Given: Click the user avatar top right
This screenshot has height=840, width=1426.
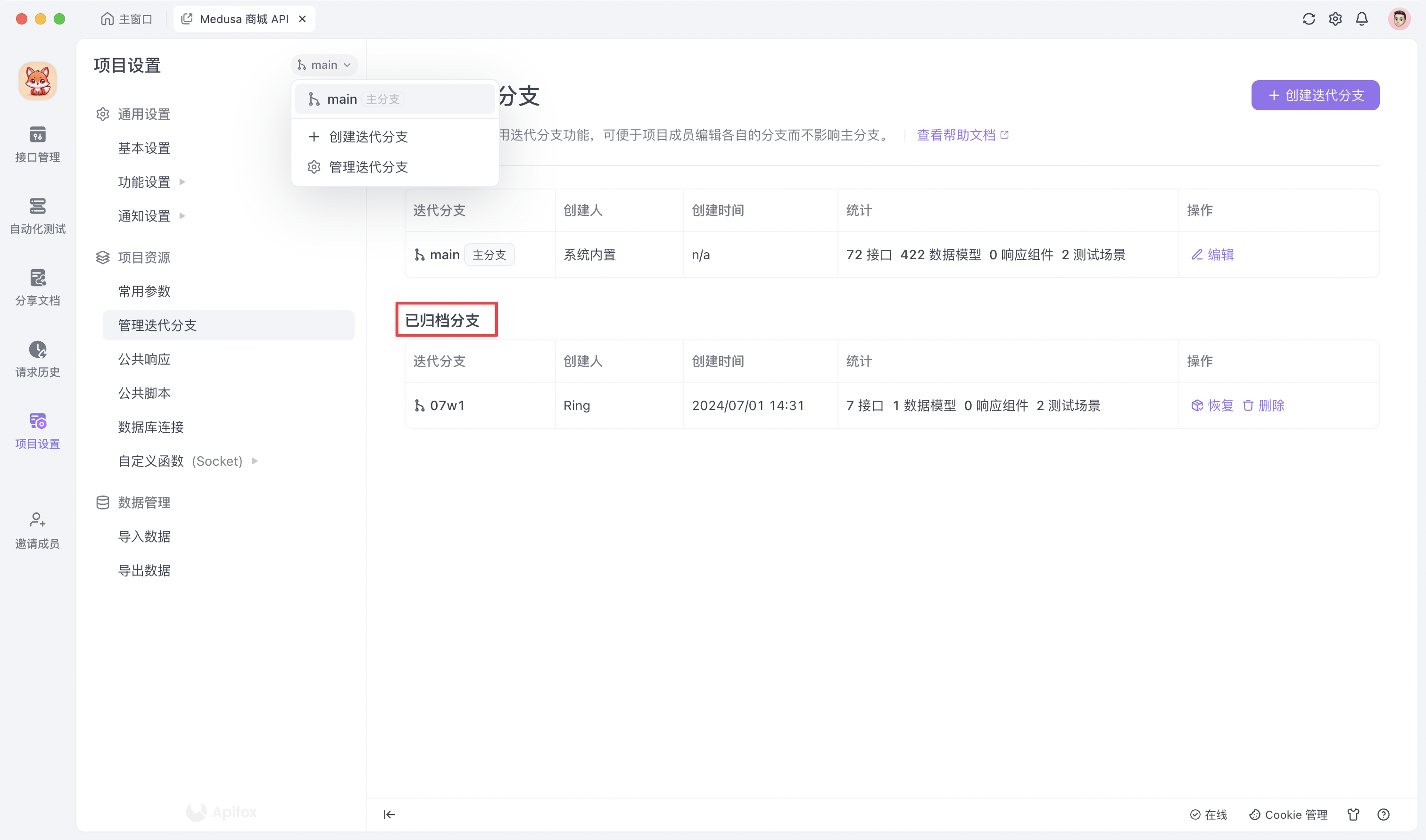Looking at the screenshot, I should pos(1399,19).
